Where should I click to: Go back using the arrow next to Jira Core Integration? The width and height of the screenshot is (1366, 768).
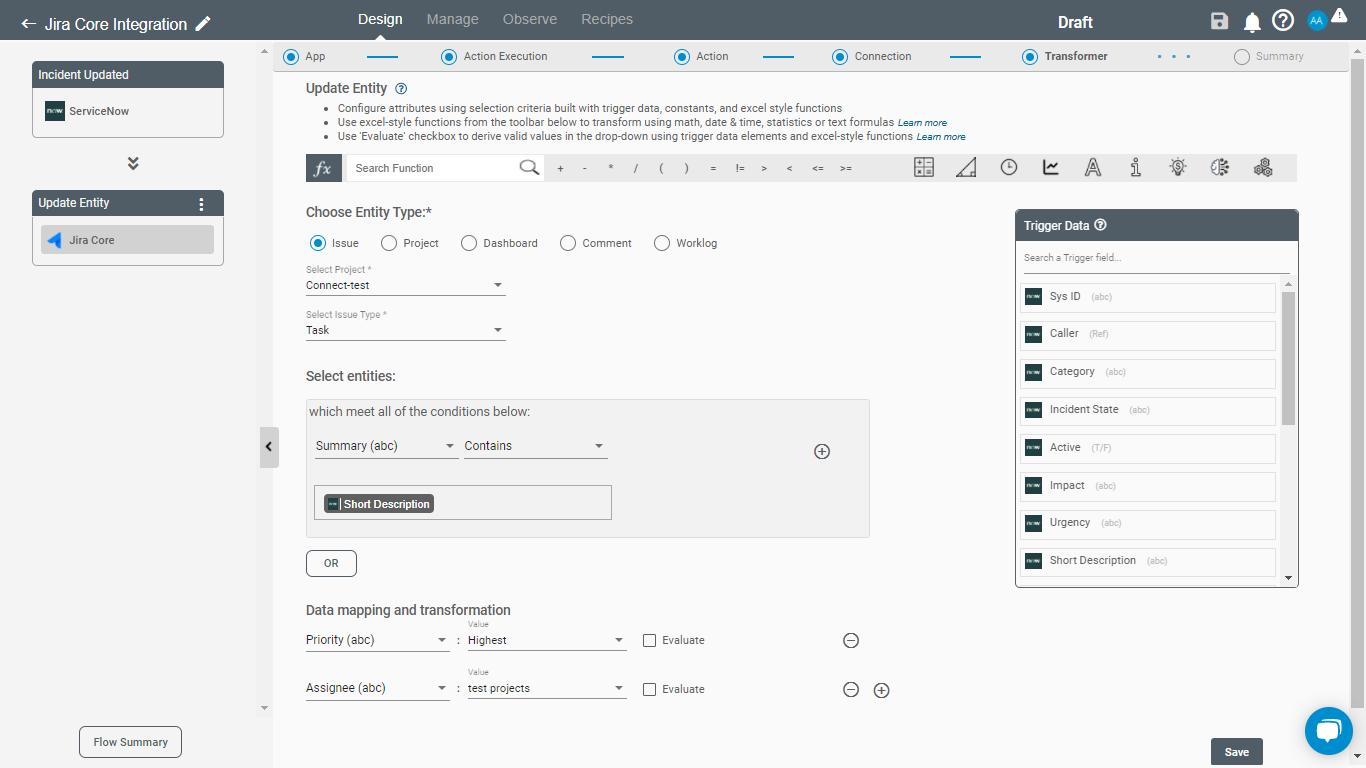[28, 24]
